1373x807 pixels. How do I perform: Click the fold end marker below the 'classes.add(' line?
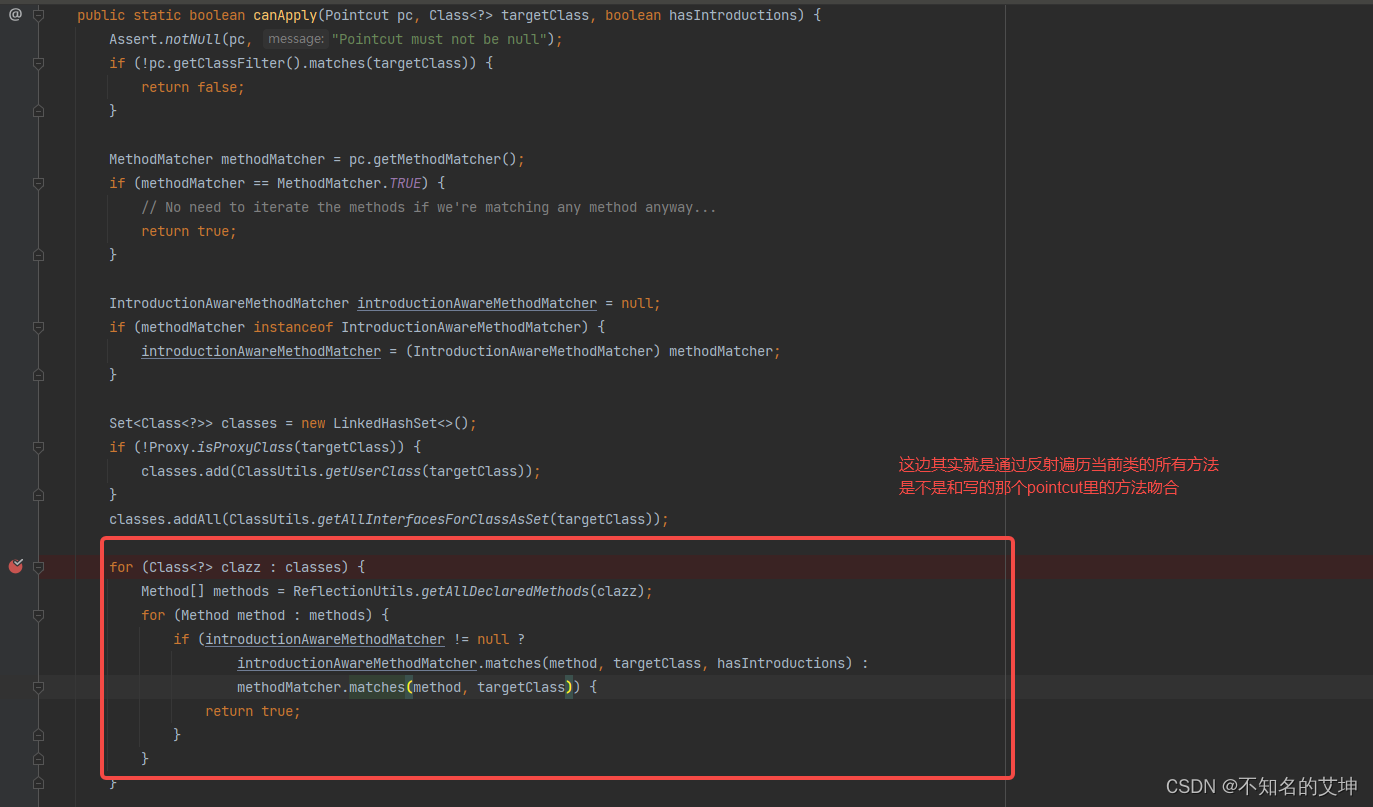38,495
